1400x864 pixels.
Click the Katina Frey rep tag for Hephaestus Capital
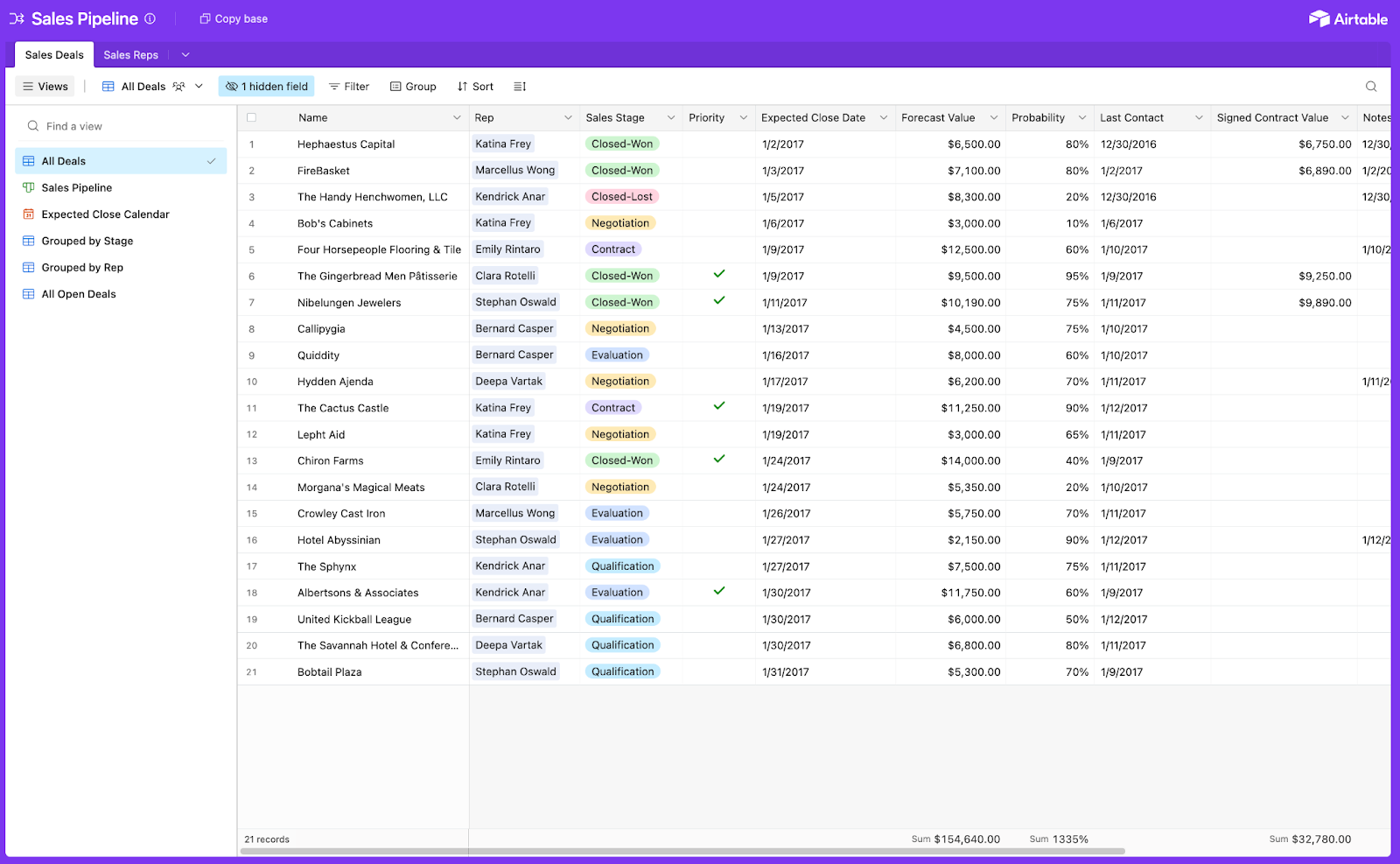pyautogui.click(x=503, y=144)
